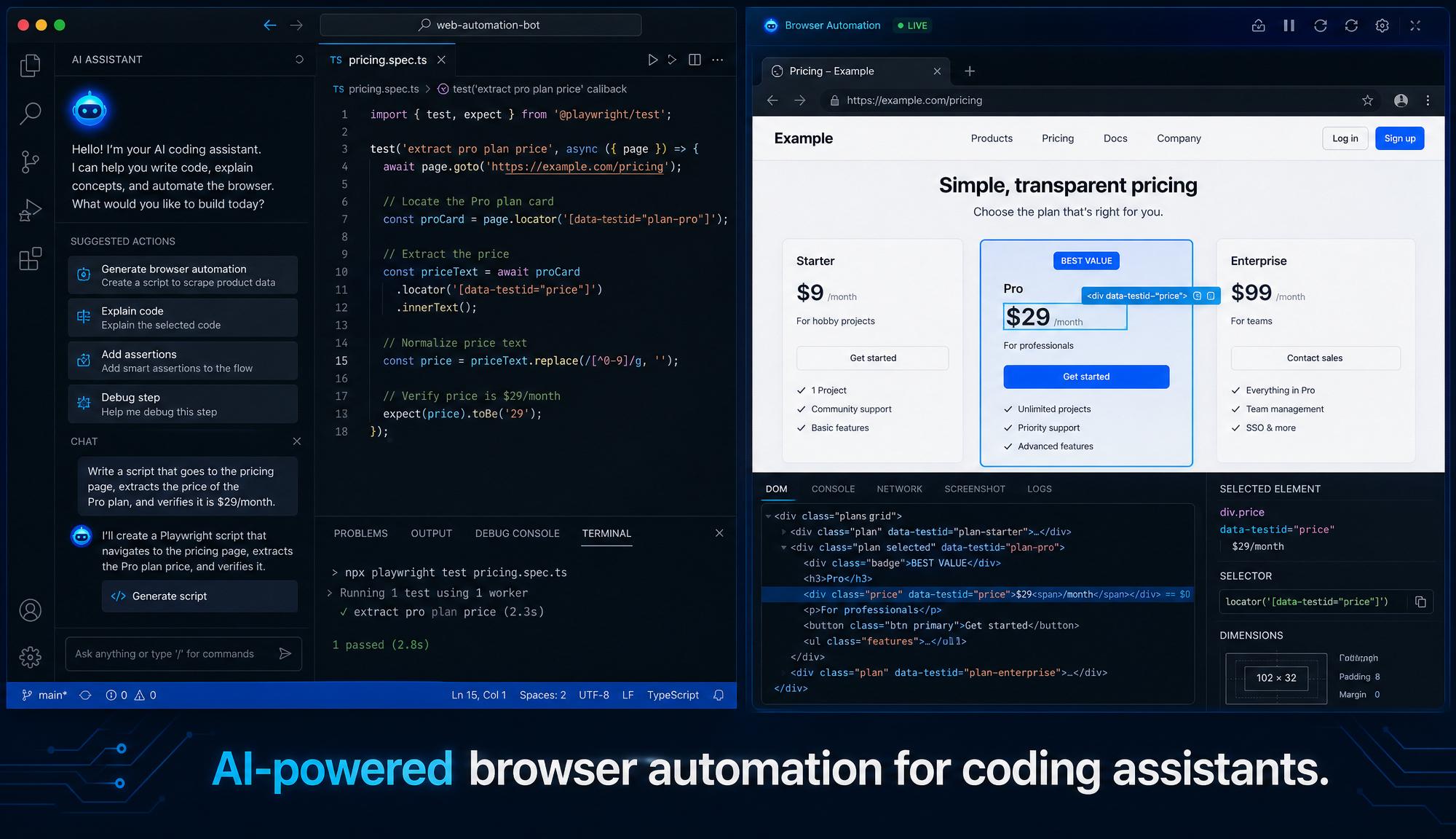Click TypeScript language mode in status bar
The width and height of the screenshot is (1456, 839).
pyautogui.click(x=673, y=695)
